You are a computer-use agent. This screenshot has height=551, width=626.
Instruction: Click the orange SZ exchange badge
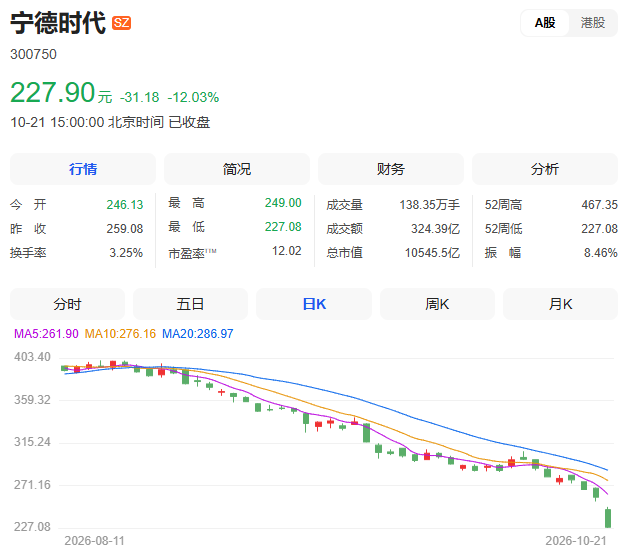tap(121, 23)
